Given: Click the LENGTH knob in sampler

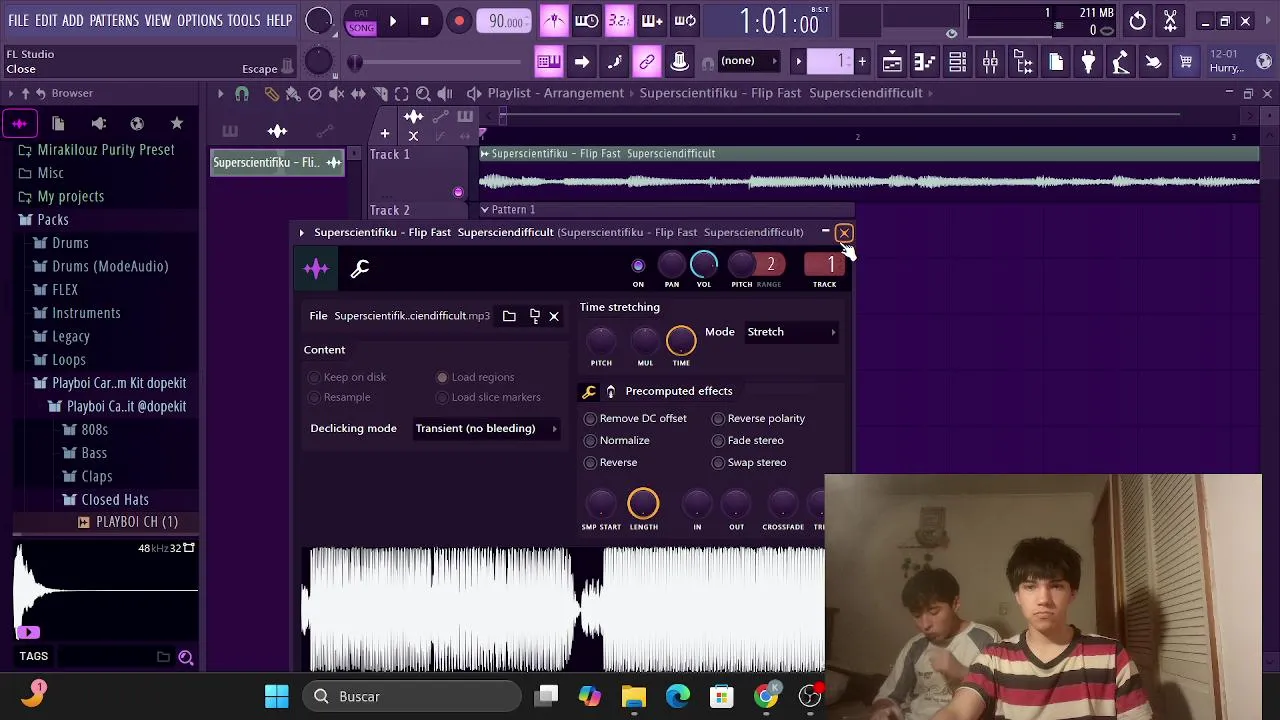Looking at the screenshot, I should pos(643,504).
